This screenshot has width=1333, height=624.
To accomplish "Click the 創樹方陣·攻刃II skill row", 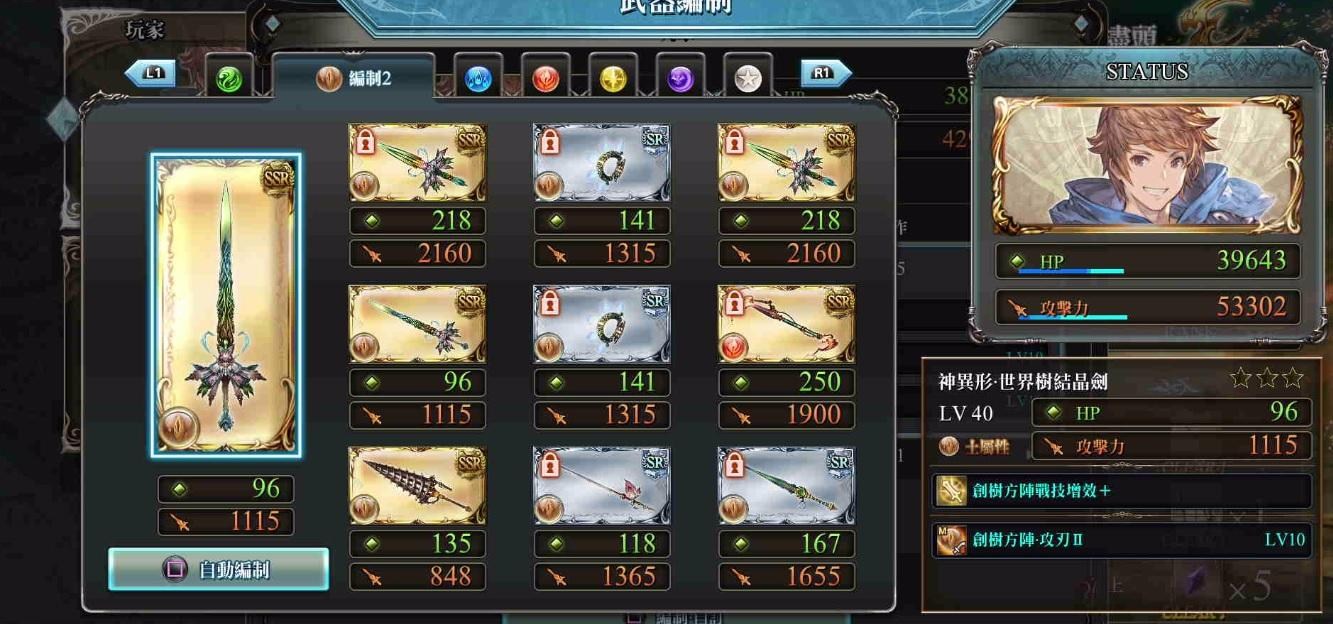I will [1122, 539].
